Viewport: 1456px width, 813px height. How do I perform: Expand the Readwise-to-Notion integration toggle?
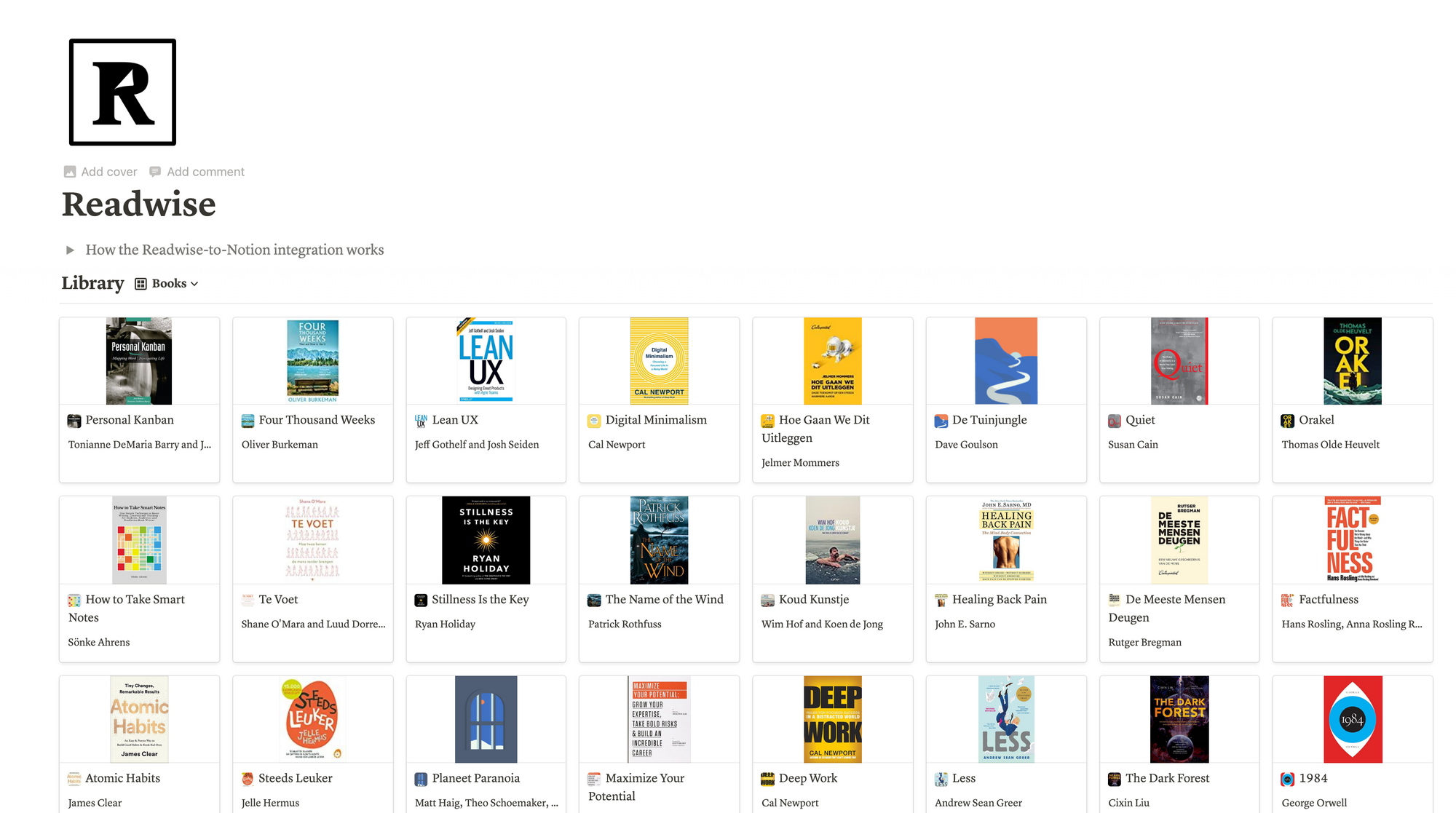pos(71,250)
